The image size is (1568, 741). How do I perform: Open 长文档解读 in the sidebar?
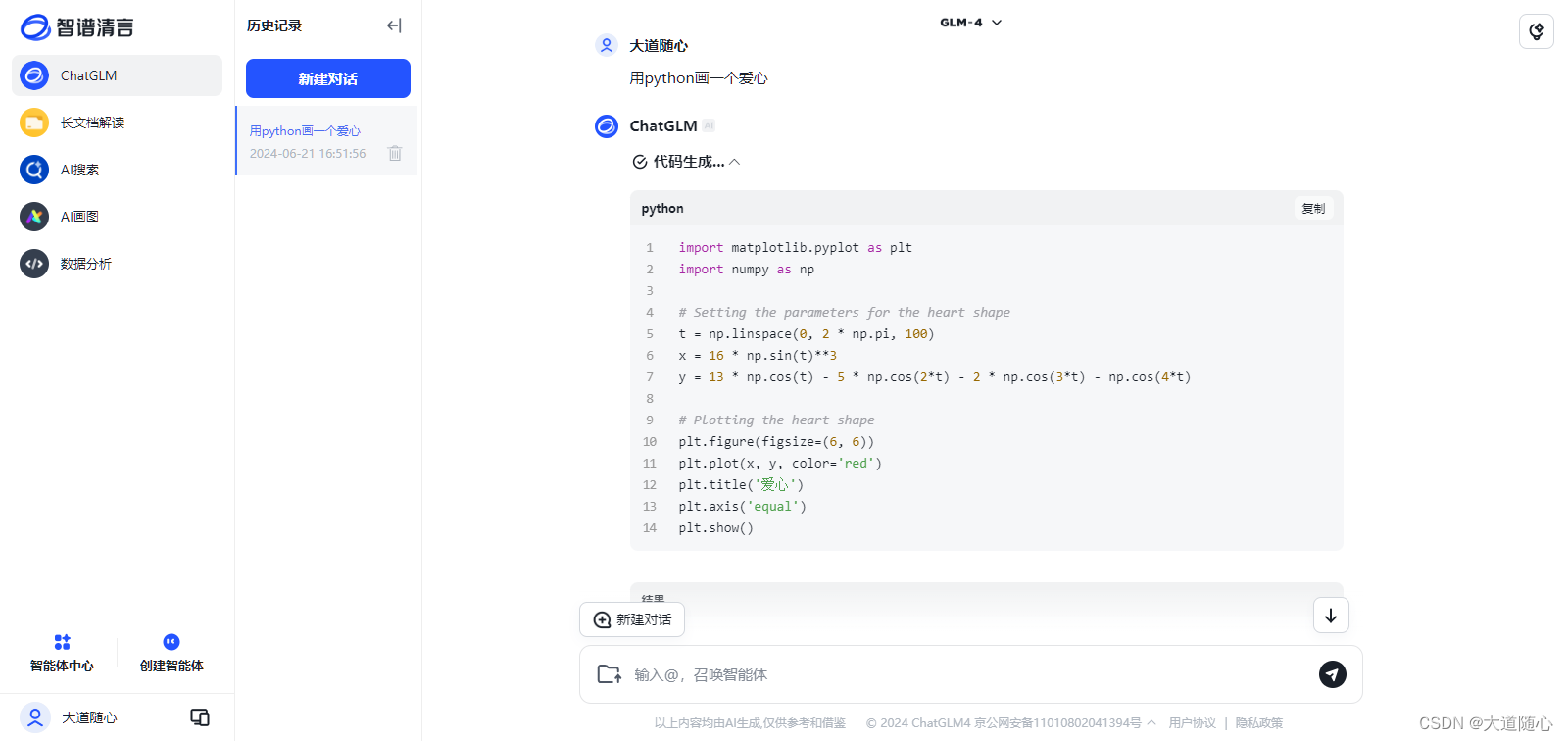[117, 123]
